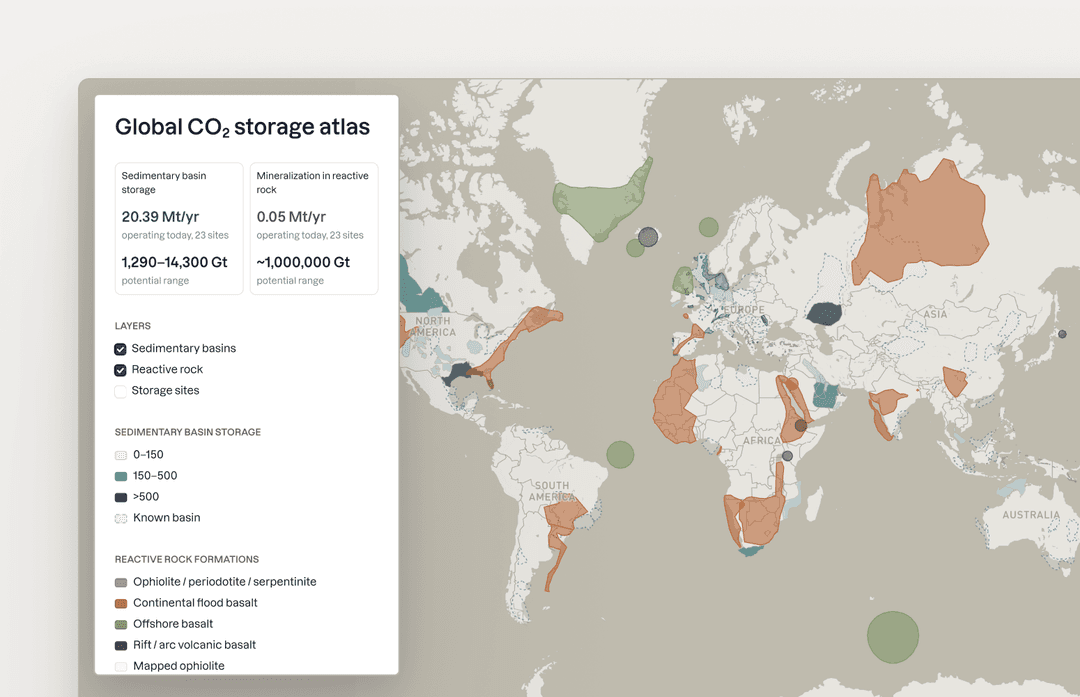The width and height of the screenshot is (1080, 697).
Task: Click the green circle in the South Atlantic
Action: click(x=620, y=455)
